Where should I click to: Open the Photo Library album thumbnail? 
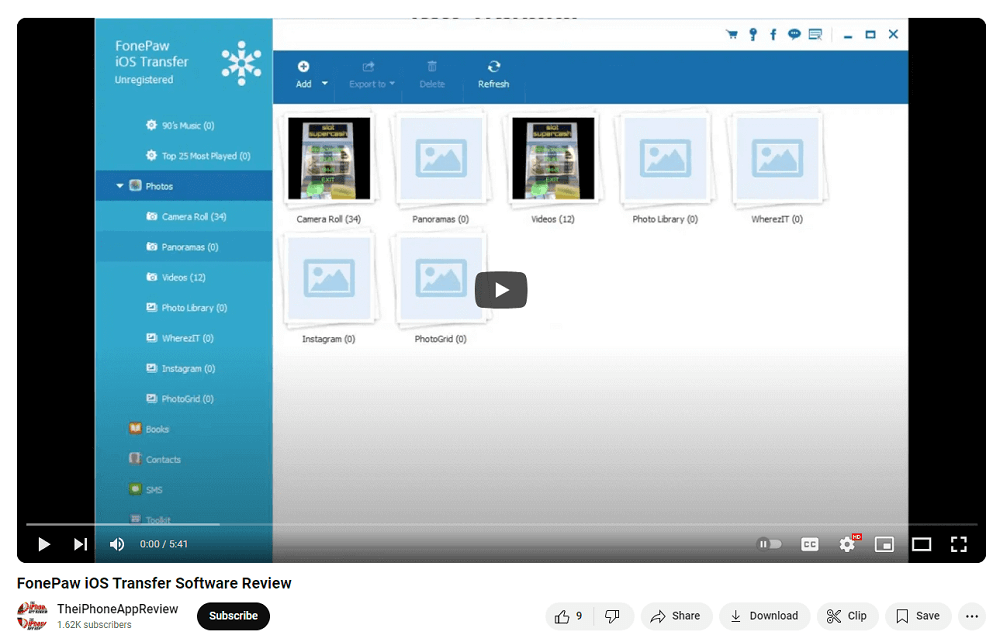(665, 158)
